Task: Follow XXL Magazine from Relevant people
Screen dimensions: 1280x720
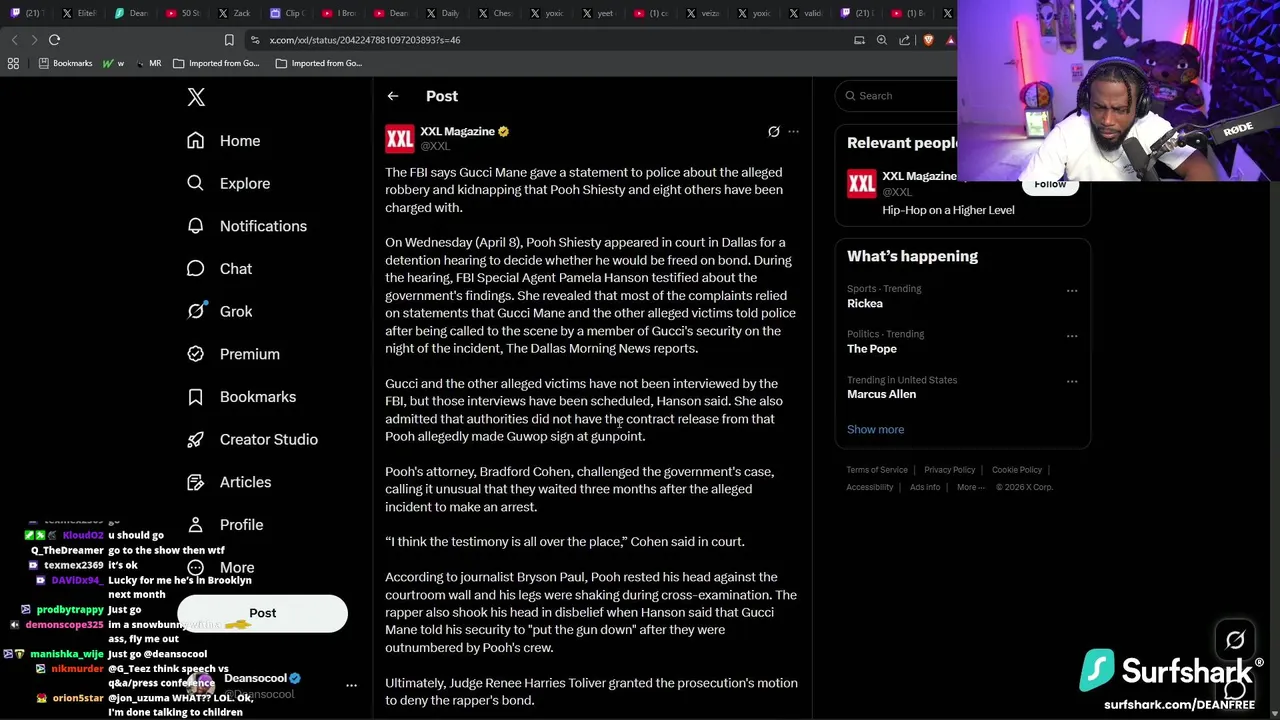Action: [1050, 186]
